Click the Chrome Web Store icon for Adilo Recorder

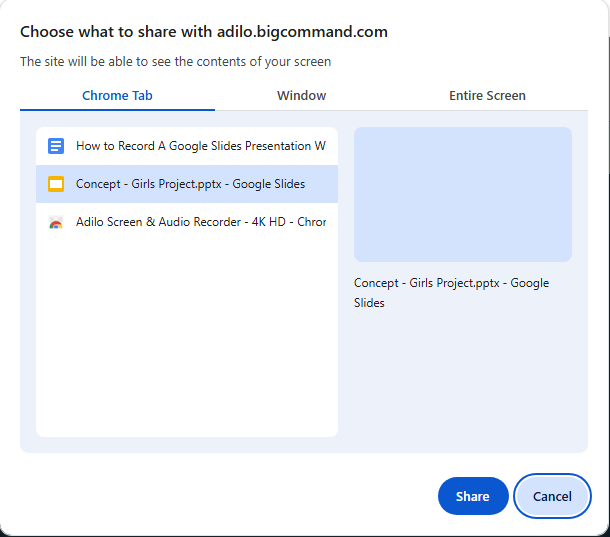point(56,222)
